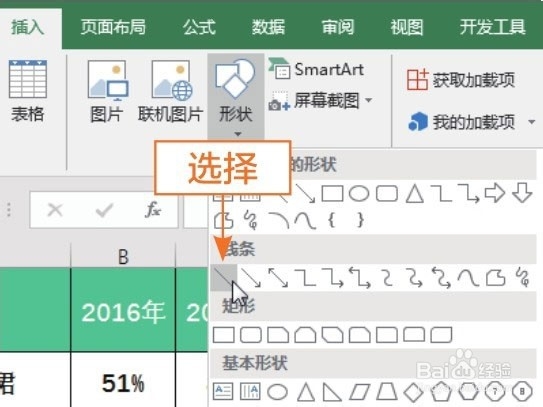
Task: Choose elbow double-arrow connector in 线条
Action: coord(359,278)
